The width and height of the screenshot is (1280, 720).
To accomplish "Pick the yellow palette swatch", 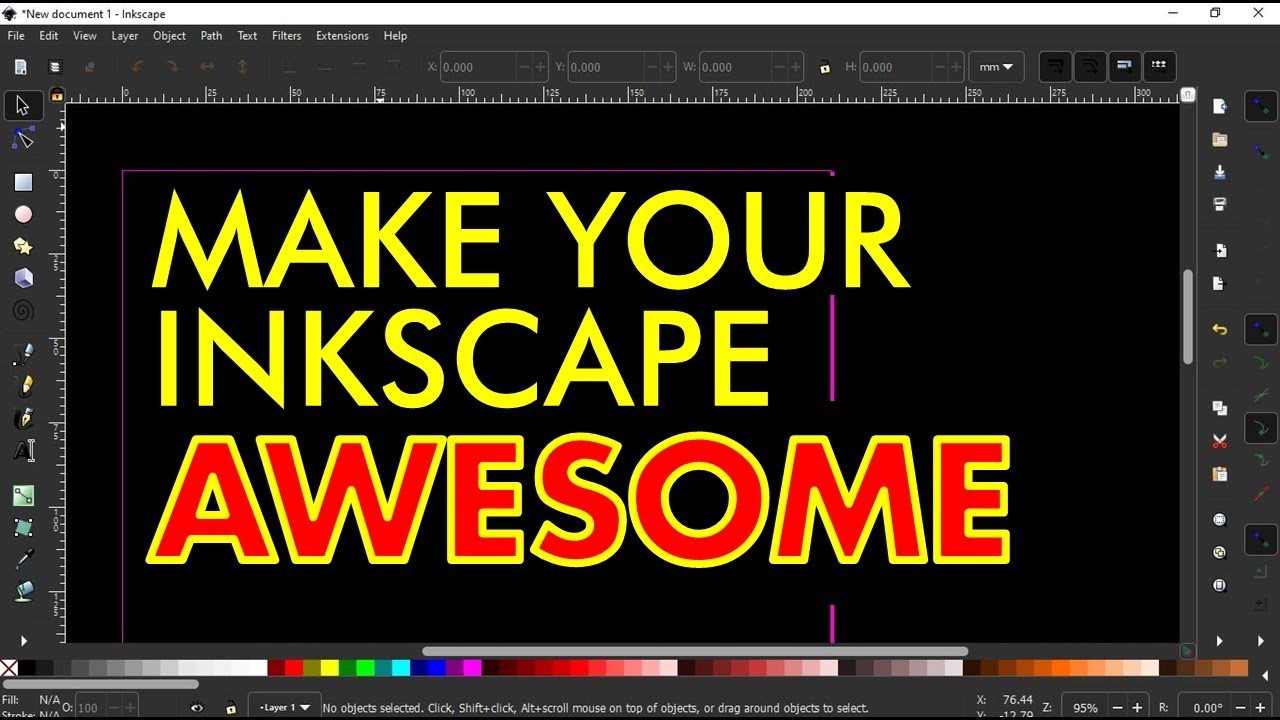I will (x=329, y=668).
